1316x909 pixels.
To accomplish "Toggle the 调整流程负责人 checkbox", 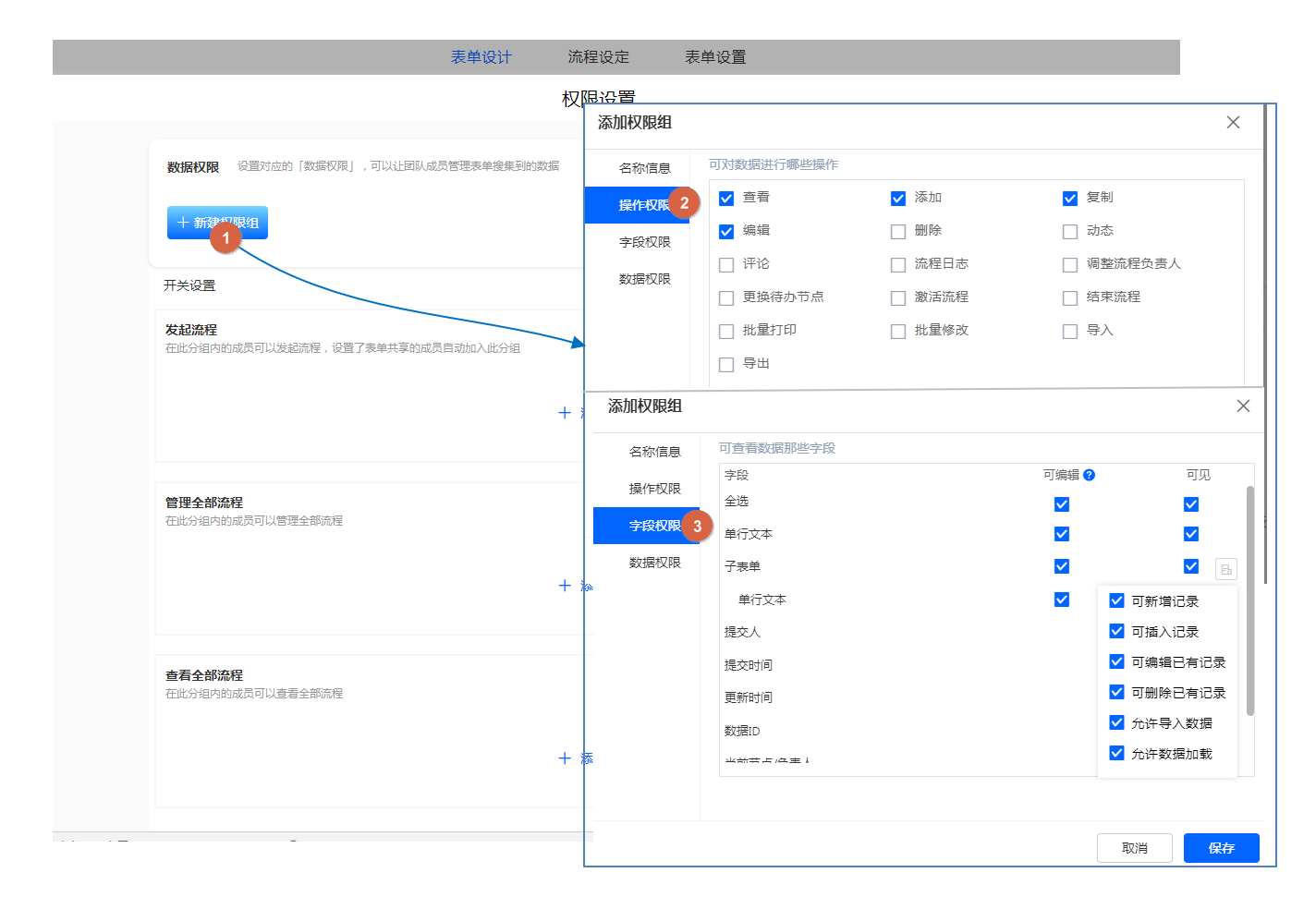I will tap(1070, 265).
